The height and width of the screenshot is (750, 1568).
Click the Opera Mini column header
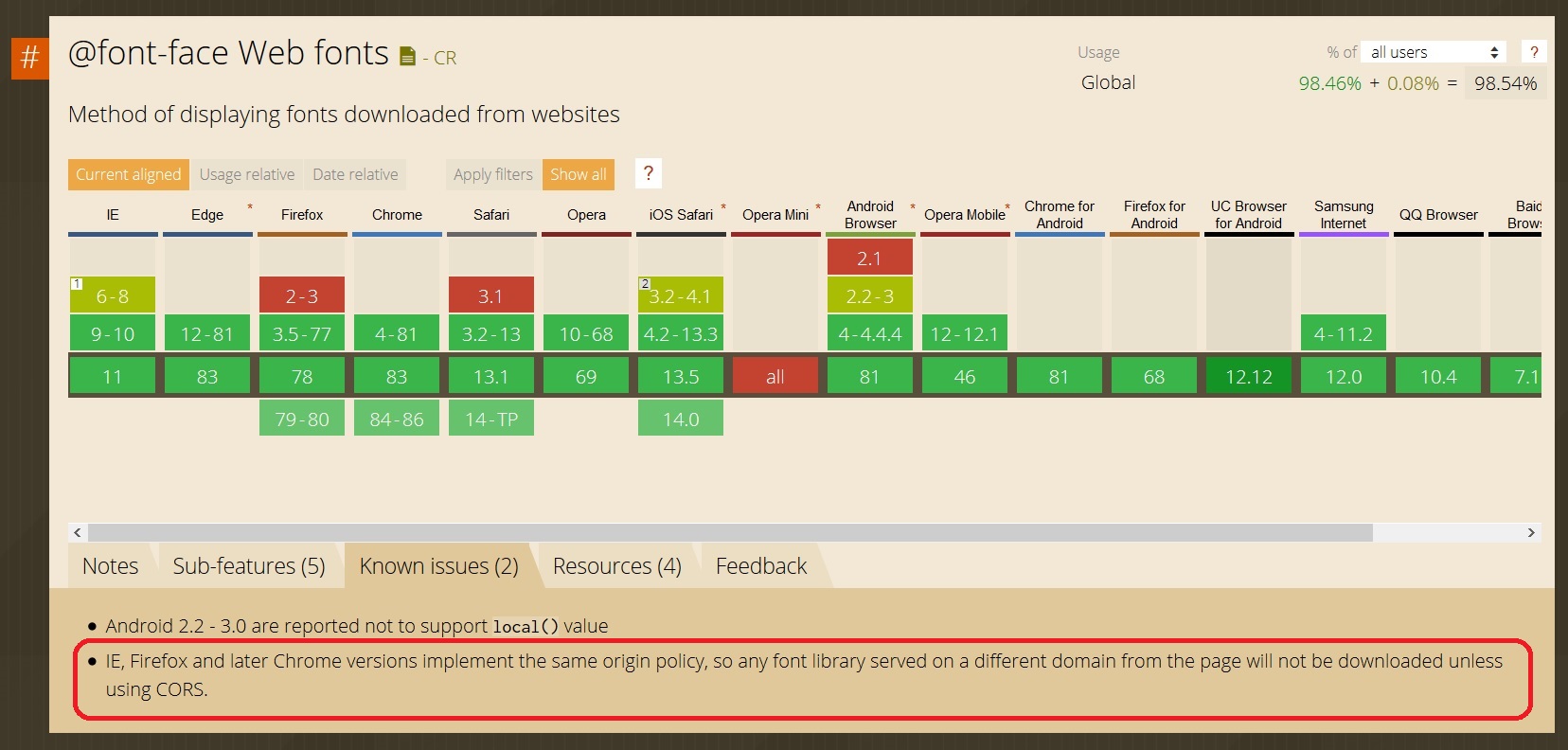click(775, 215)
